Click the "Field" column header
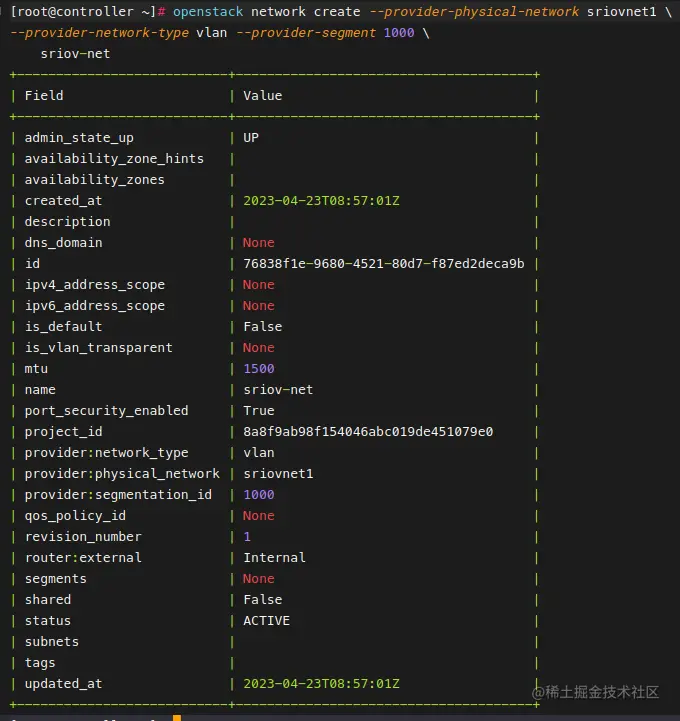The width and height of the screenshot is (680, 721). pyautogui.click(x=44, y=96)
